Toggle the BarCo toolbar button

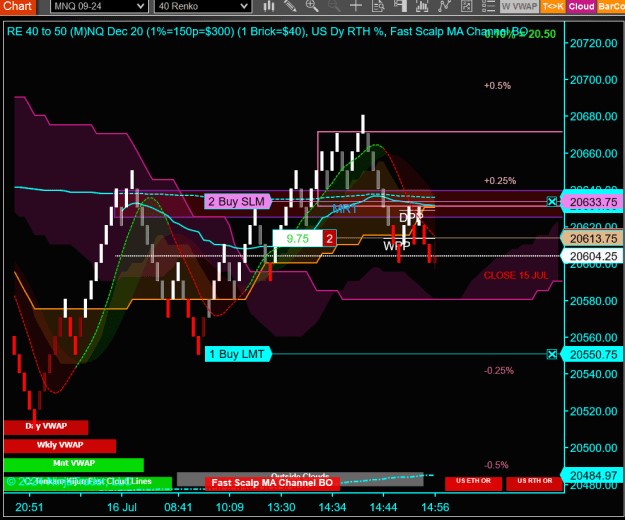(611, 6)
